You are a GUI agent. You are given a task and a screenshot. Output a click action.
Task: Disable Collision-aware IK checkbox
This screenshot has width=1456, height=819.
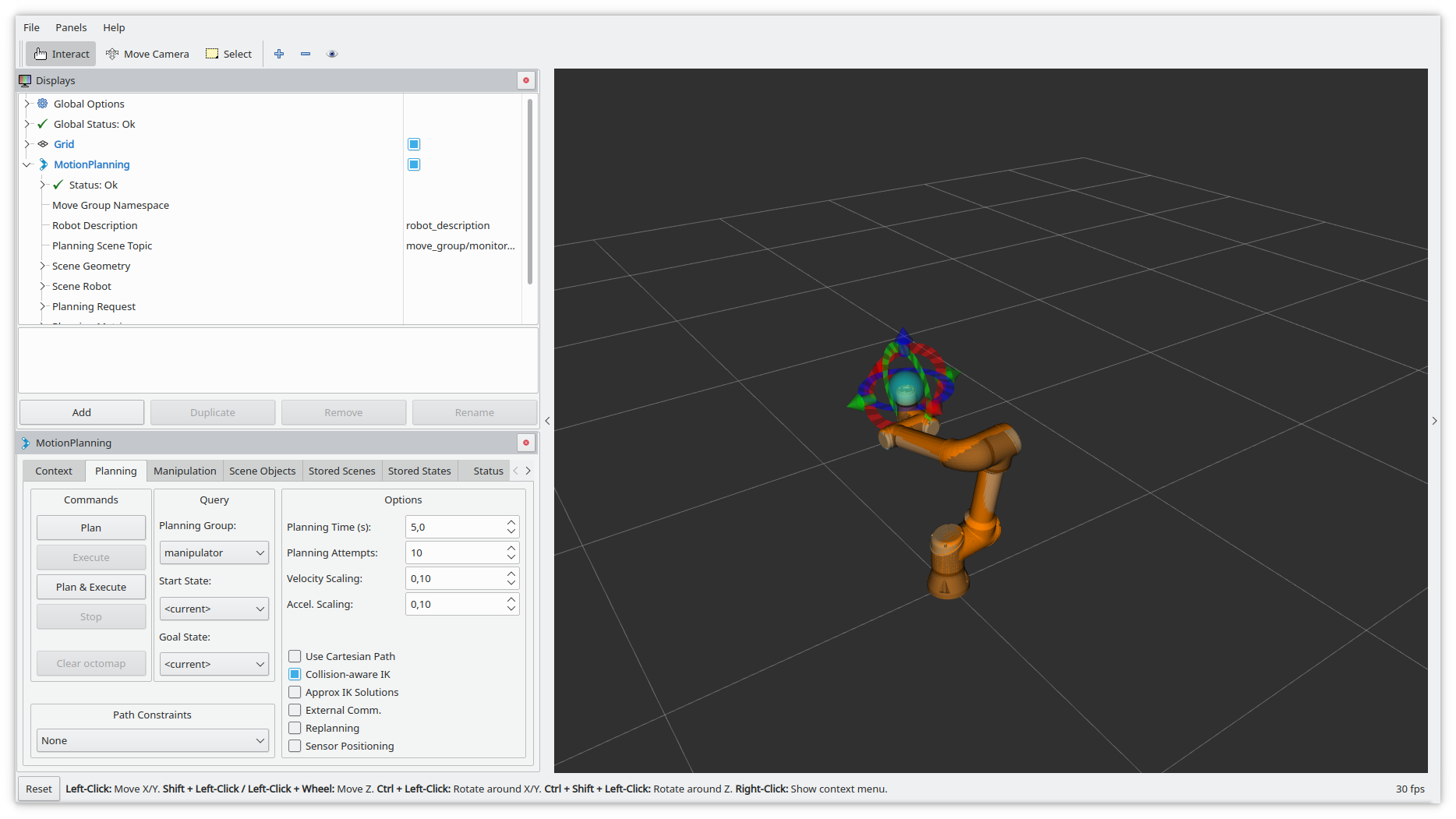pos(295,674)
